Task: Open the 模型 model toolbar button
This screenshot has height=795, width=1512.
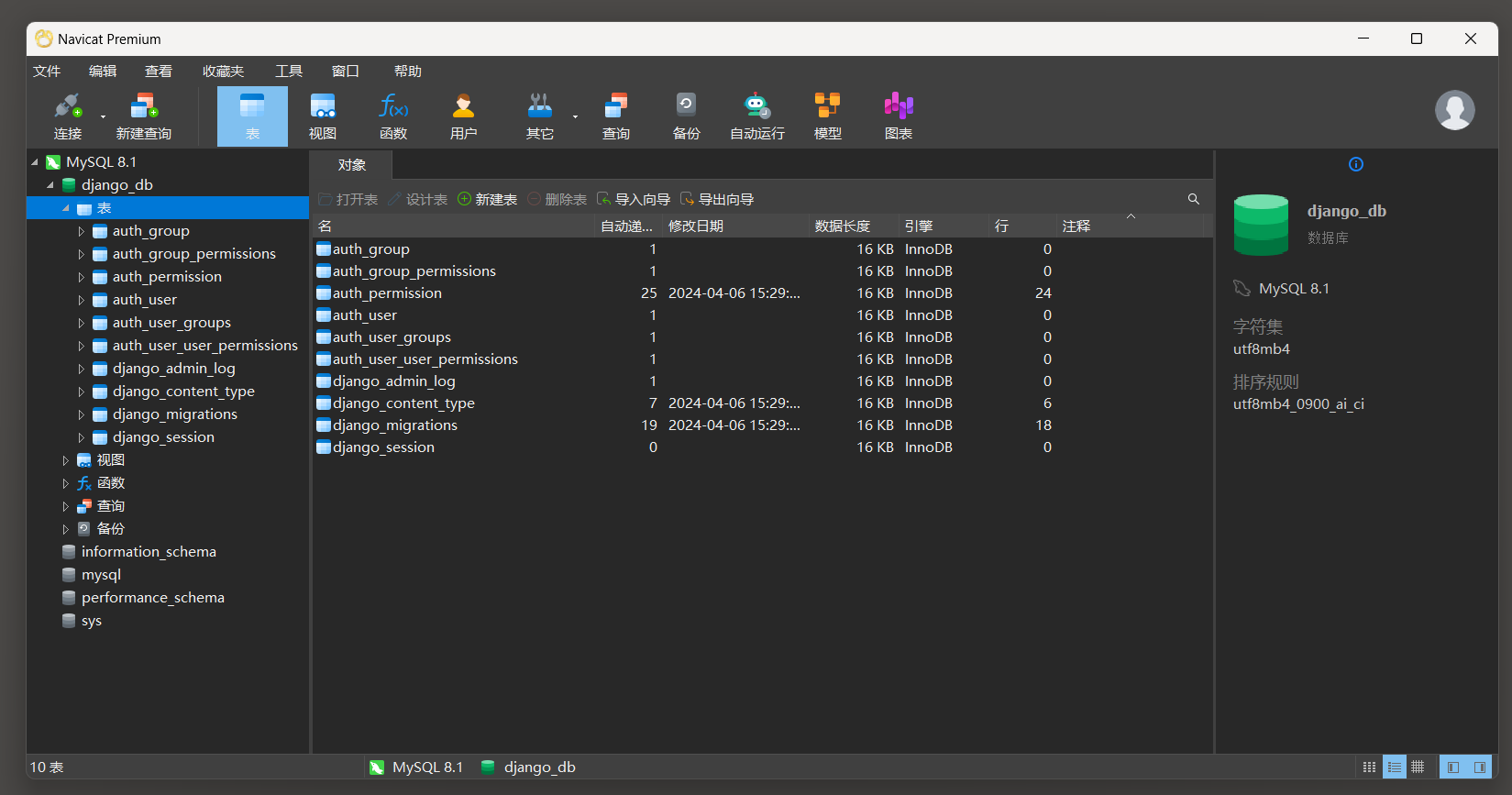Action: coord(828,116)
